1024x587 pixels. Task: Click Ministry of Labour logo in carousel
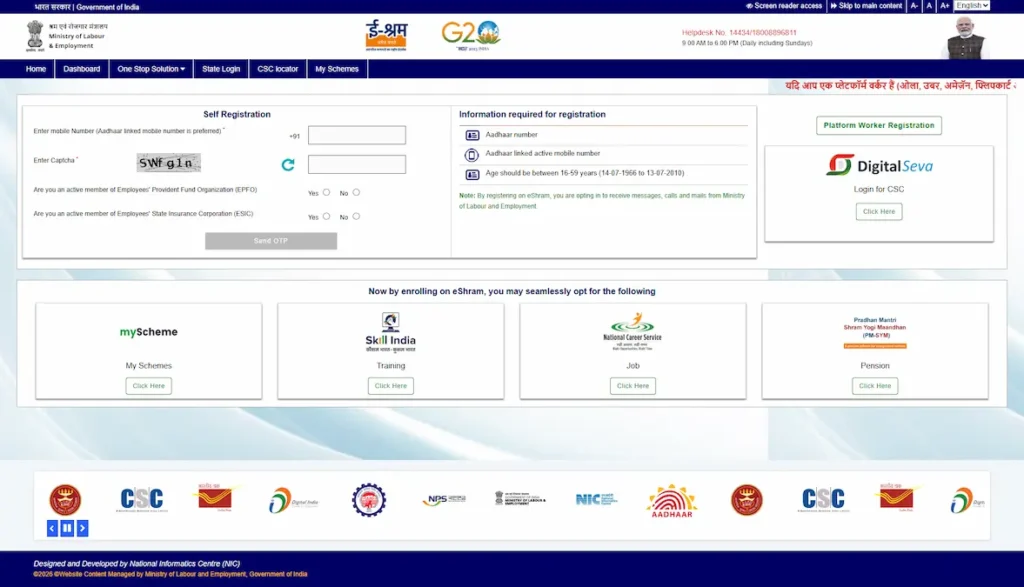(x=520, y=499)
